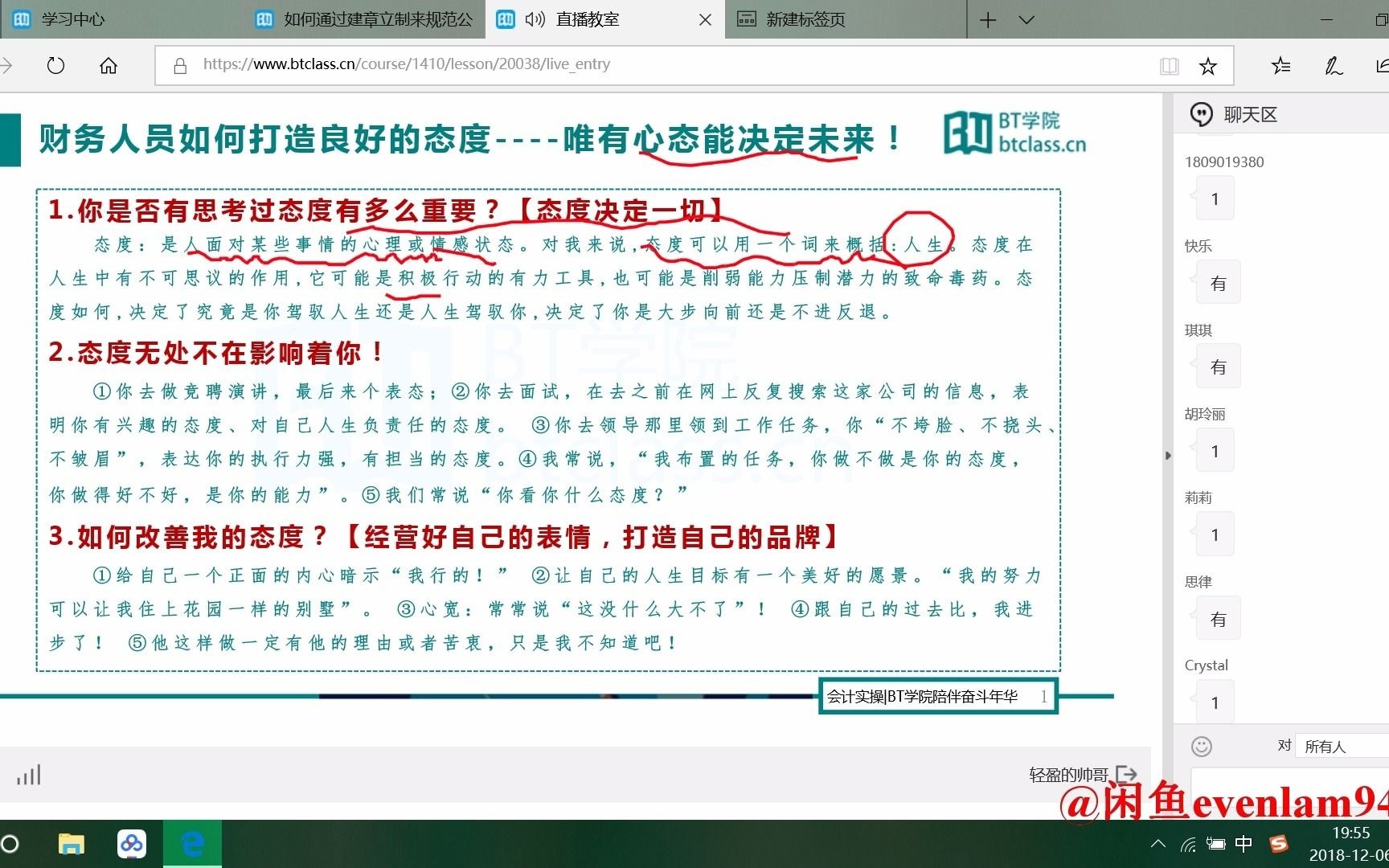Viewport: 1389px width, 868px height.
Task: Open the network status tray icon
Action: point(1188,844)
